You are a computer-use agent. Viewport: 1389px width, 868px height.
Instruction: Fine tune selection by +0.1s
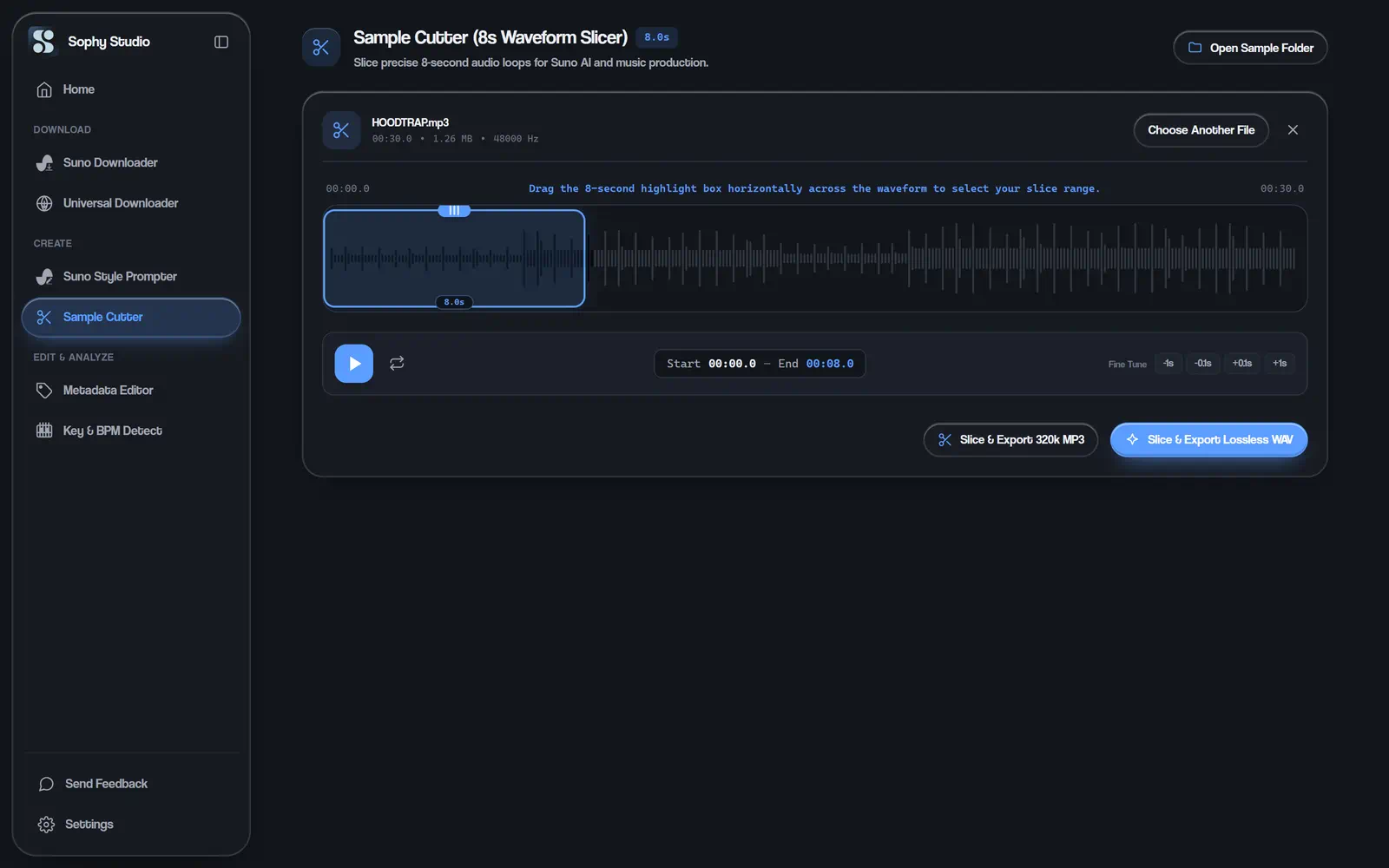click(1242, 364)
